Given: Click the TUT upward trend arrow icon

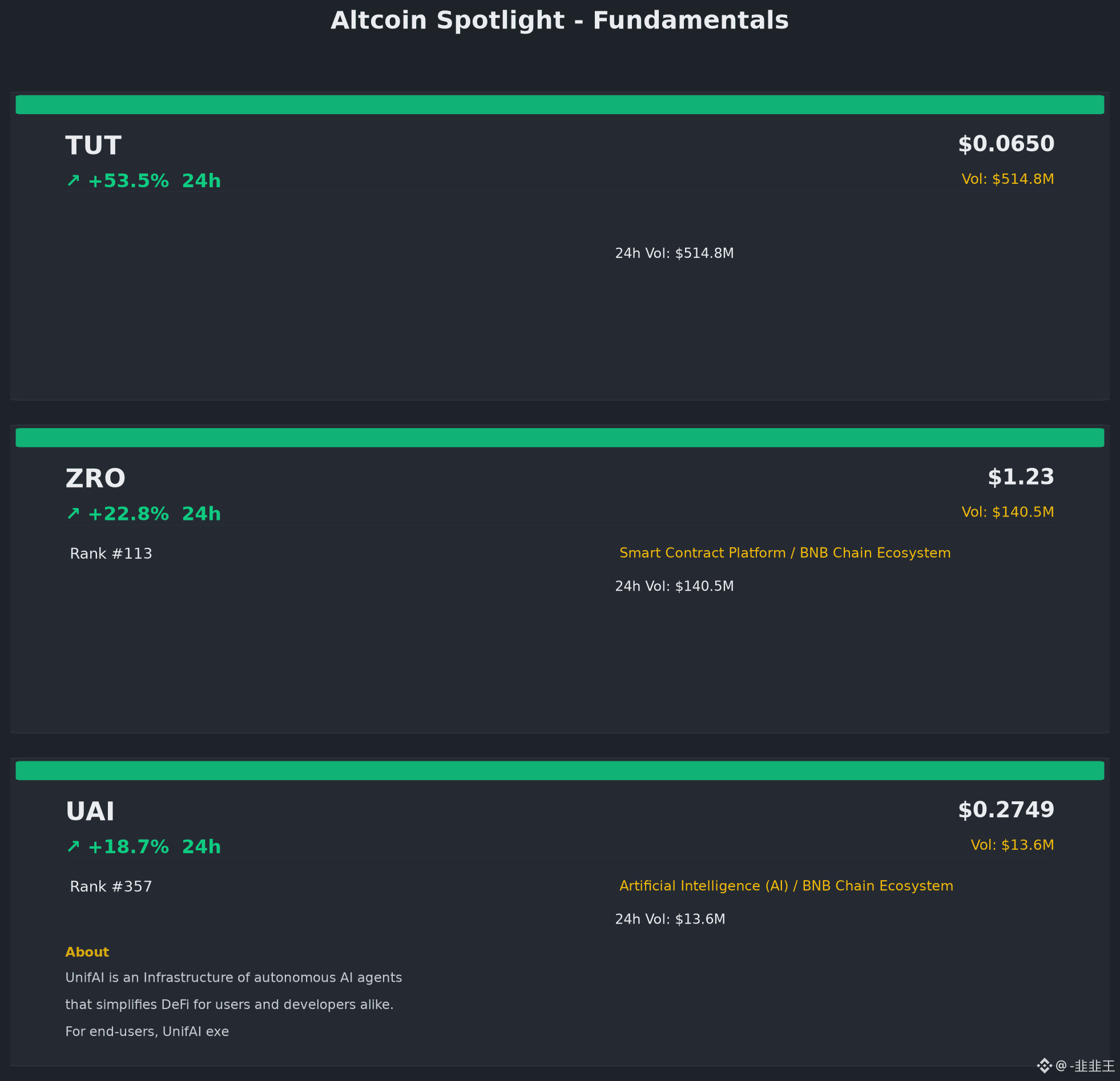Looking at the screenshot, I should point(73,180).
